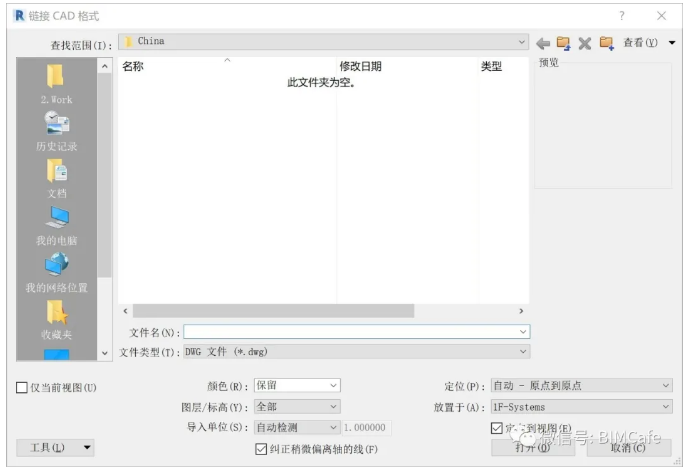
Task: Click the back arrow navigation icon
Action: [x=543, y=43]
